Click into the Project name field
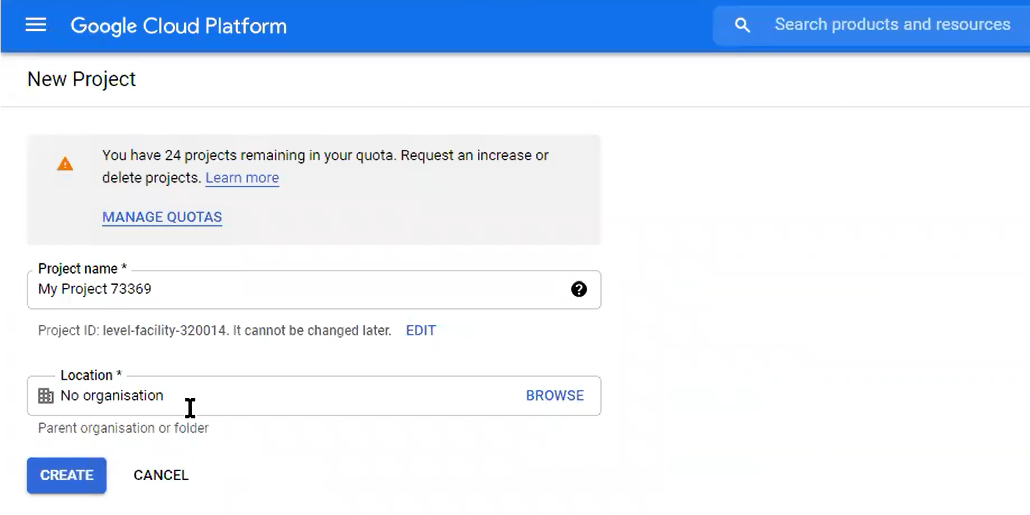 click(x=314, y=290)
